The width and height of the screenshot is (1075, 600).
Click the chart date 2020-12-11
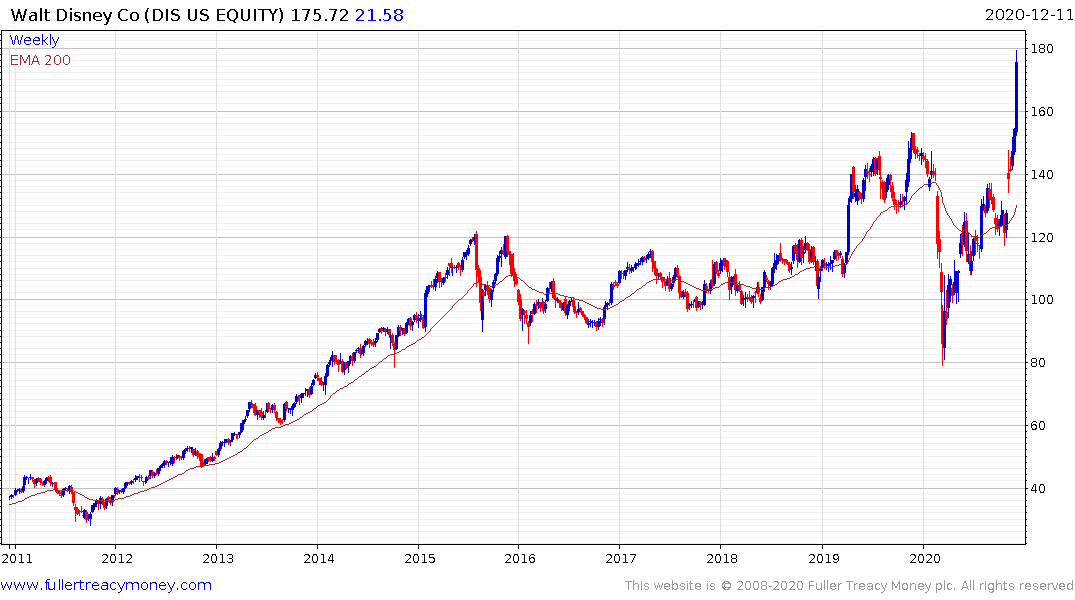(1028, 14)
